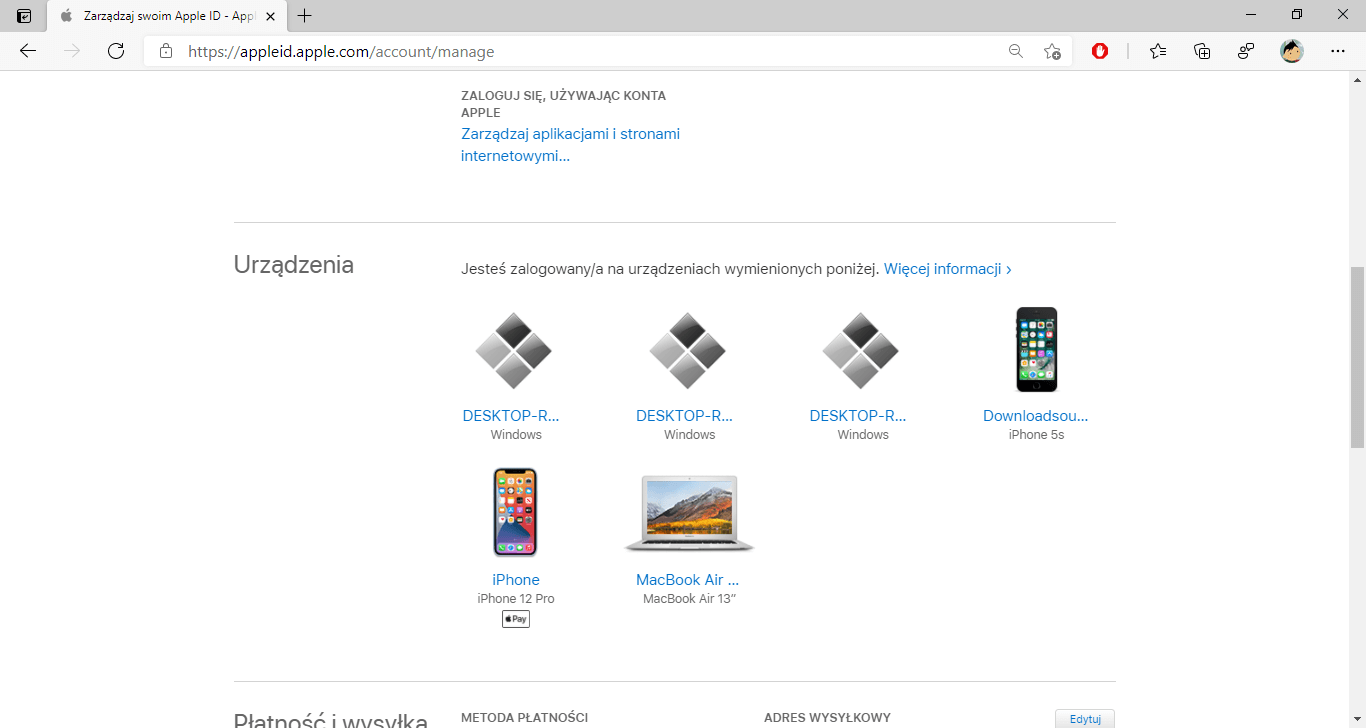The width and height of the screenshot is (1366, 728).
Task: Go back to the previous page
Action: pos(28,51)
